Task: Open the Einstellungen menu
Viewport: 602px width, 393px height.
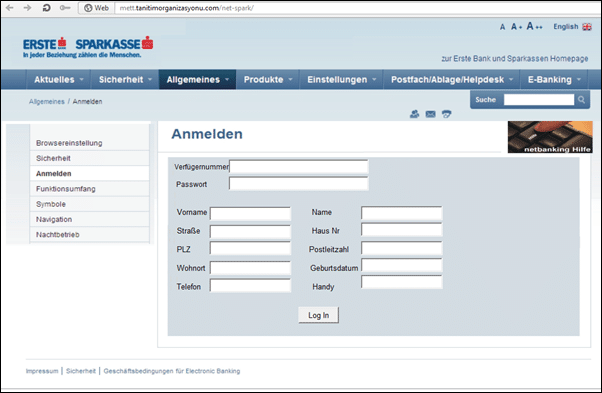Action: 341,79
